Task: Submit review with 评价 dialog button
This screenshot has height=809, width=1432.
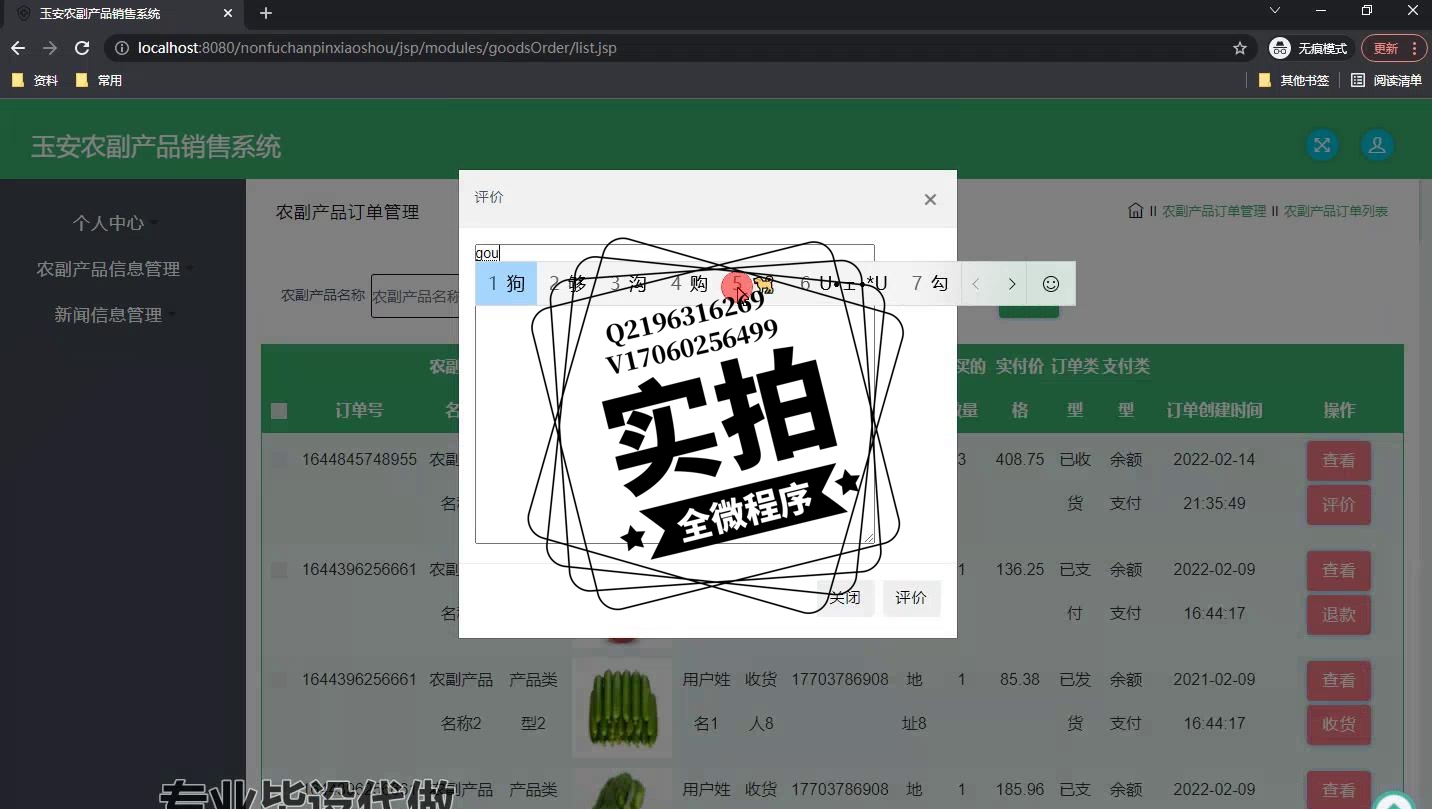Action: (x=911, y=598)
